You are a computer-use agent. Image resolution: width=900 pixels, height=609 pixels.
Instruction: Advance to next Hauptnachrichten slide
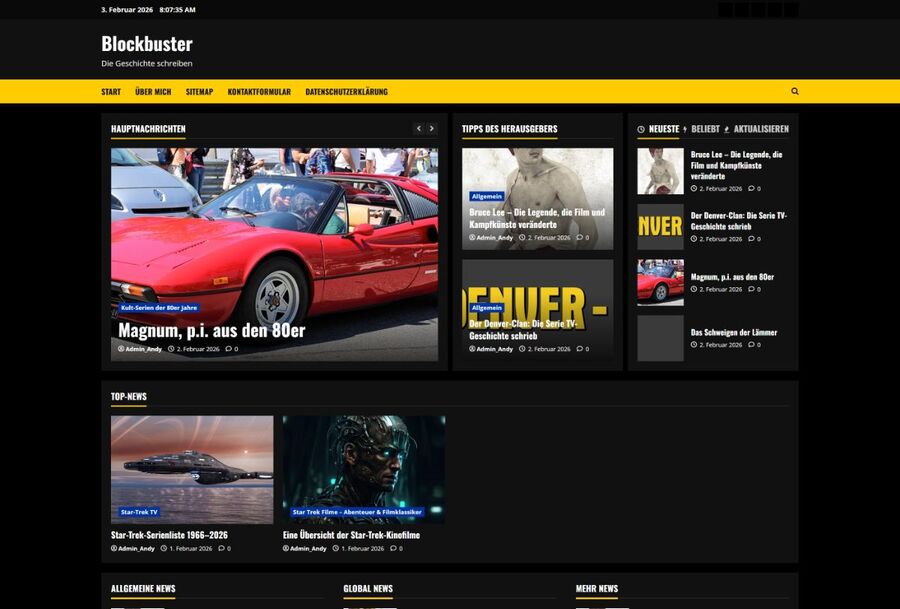(x=432, y=129)
